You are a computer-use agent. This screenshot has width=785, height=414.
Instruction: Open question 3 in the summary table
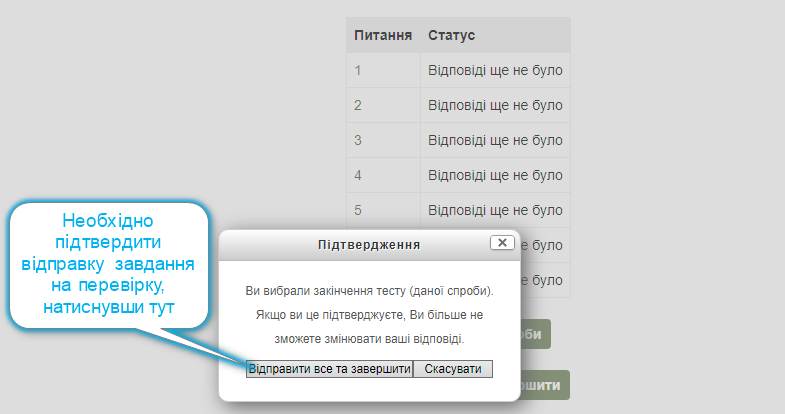[x=357, y=140]
